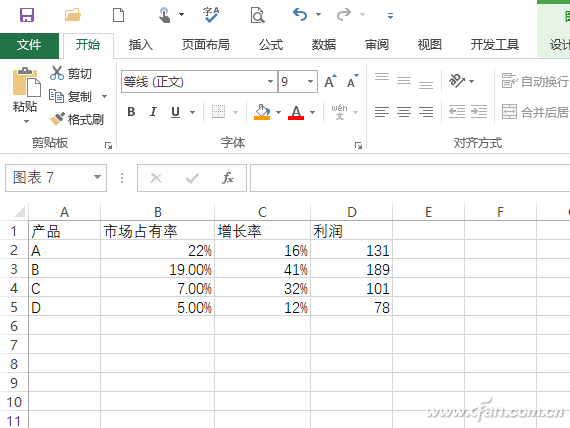Apply cell borders icon
570x428 pixels.
(x=218, y=112)
